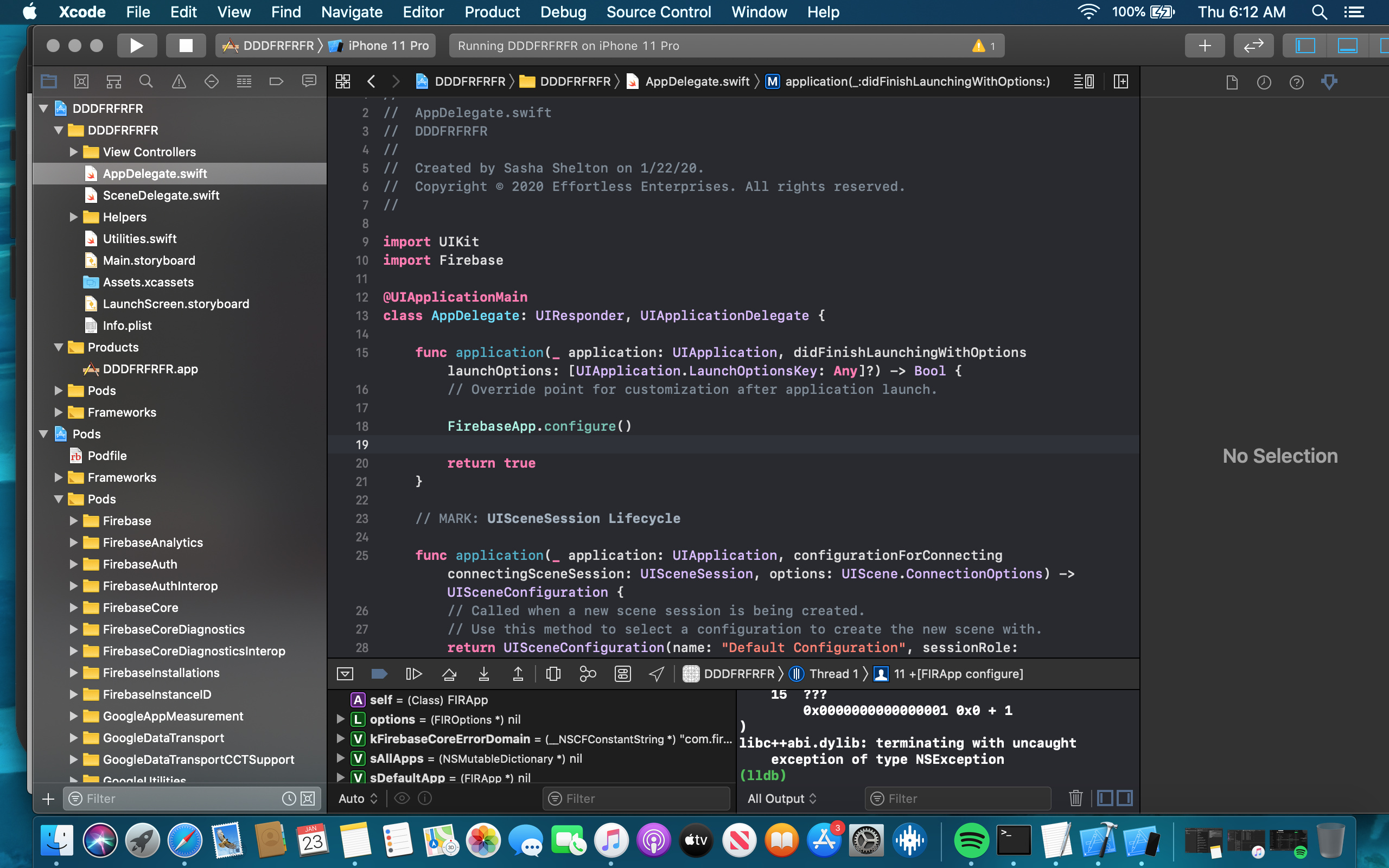Show the File inspector

1232,82
